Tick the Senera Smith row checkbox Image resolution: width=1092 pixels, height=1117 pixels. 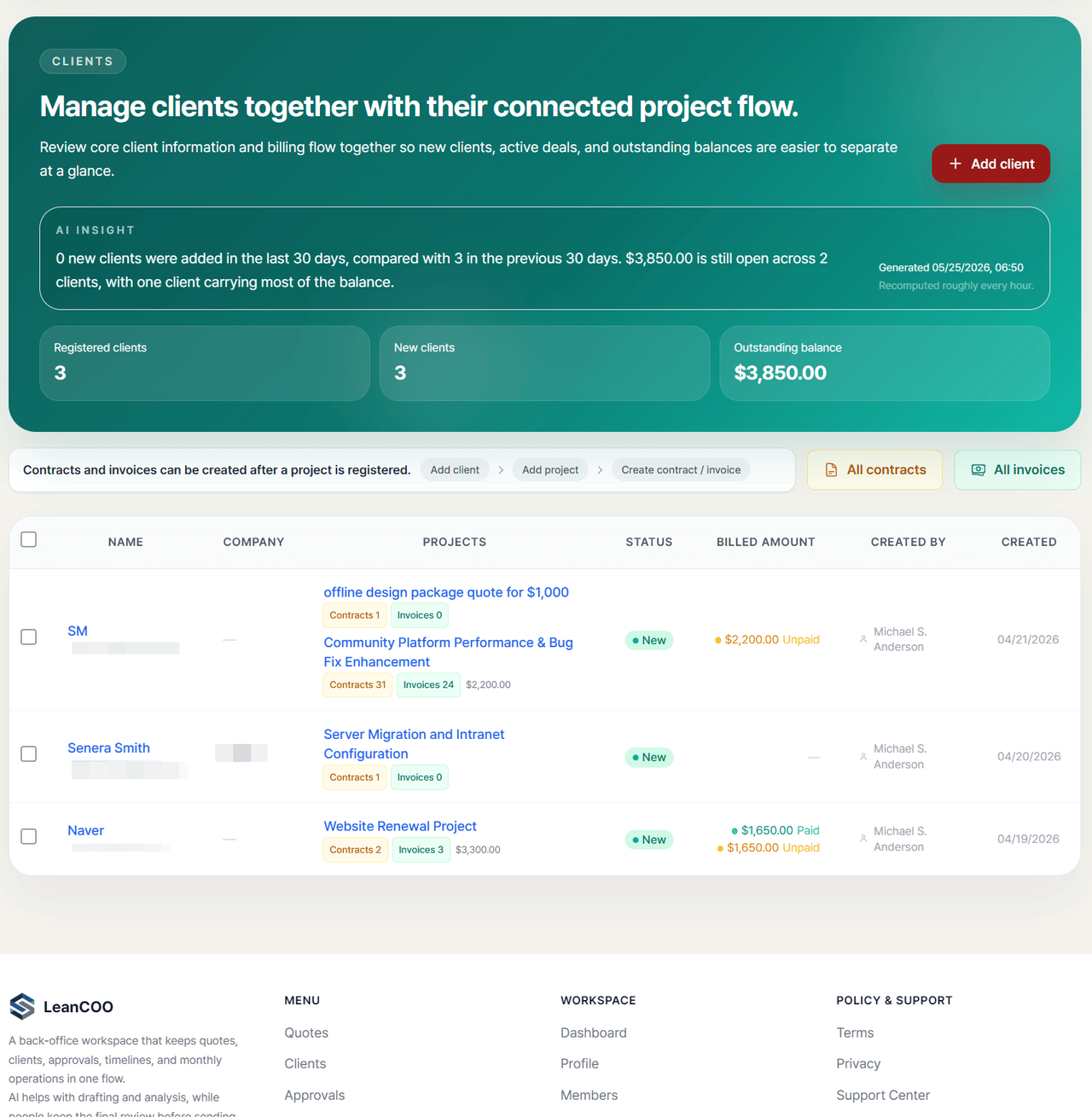29,753
